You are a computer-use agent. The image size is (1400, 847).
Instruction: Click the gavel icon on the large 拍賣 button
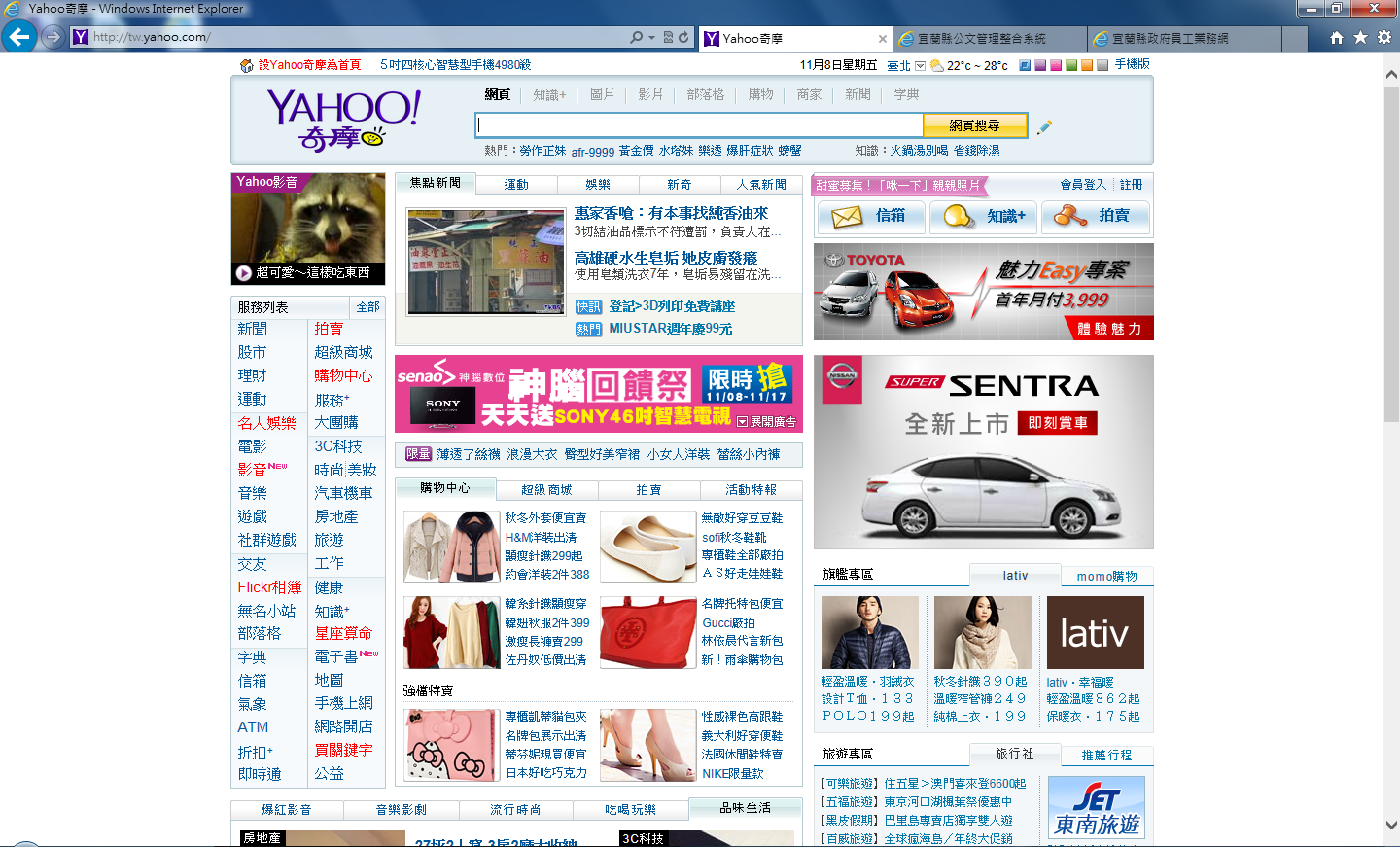pos(1070,216)
